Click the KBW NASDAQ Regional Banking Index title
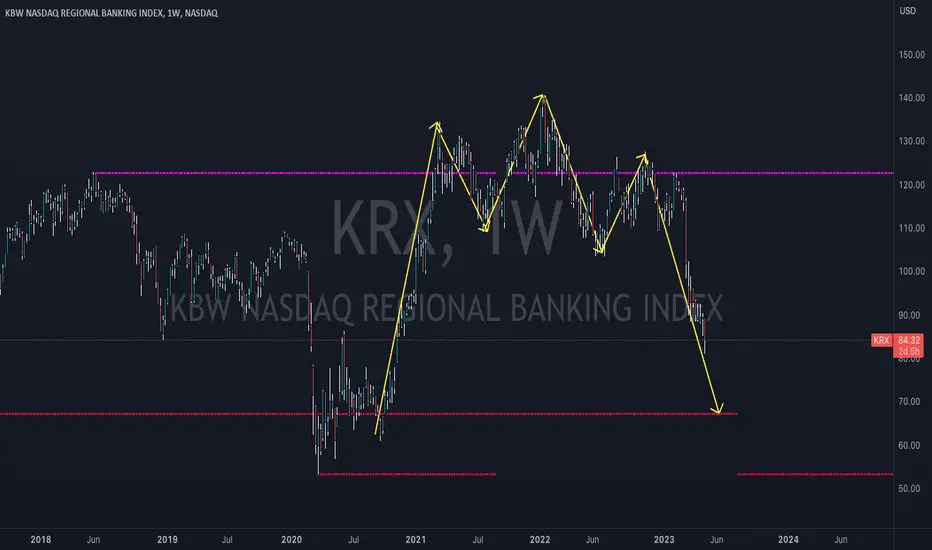 111,12
